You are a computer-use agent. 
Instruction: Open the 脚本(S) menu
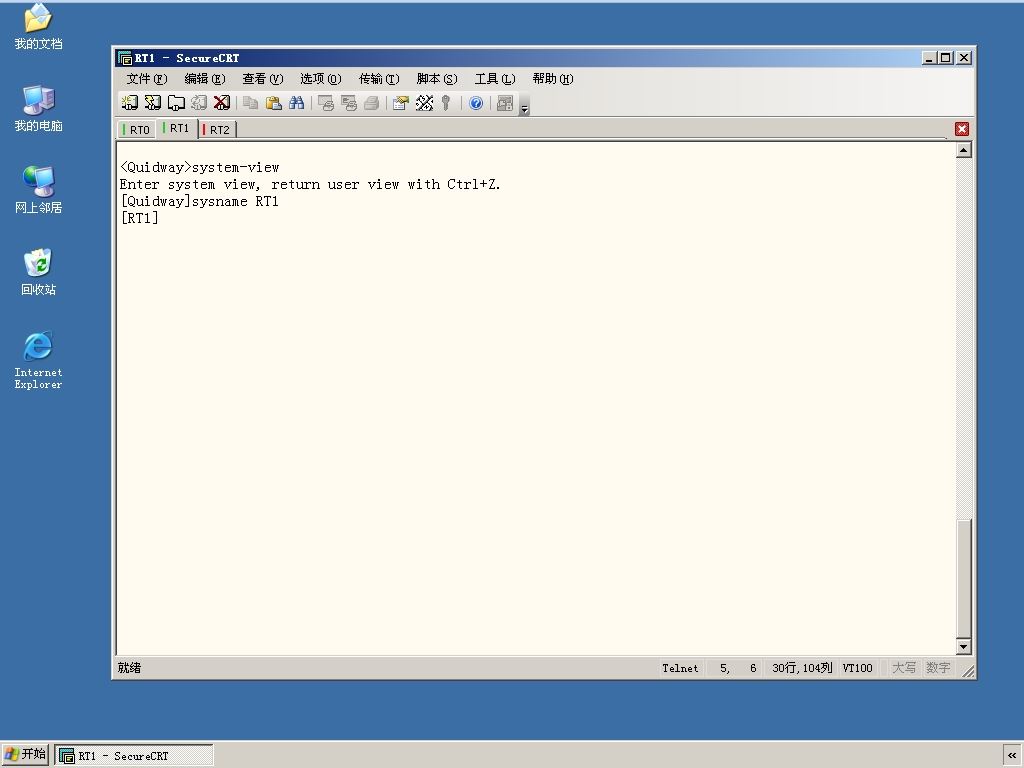pyautogui.click(x=437, y=79)
